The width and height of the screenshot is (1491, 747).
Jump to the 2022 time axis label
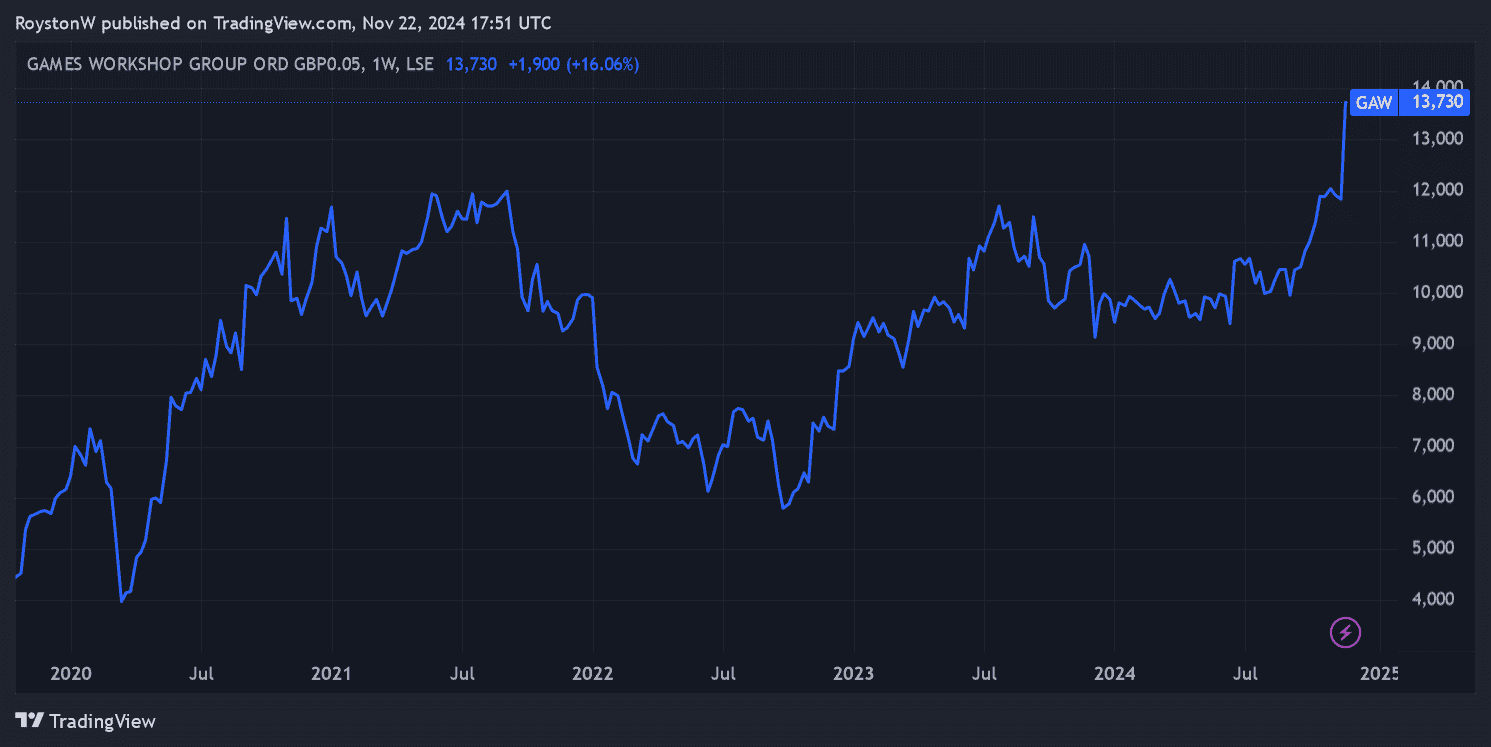point(592,674)
